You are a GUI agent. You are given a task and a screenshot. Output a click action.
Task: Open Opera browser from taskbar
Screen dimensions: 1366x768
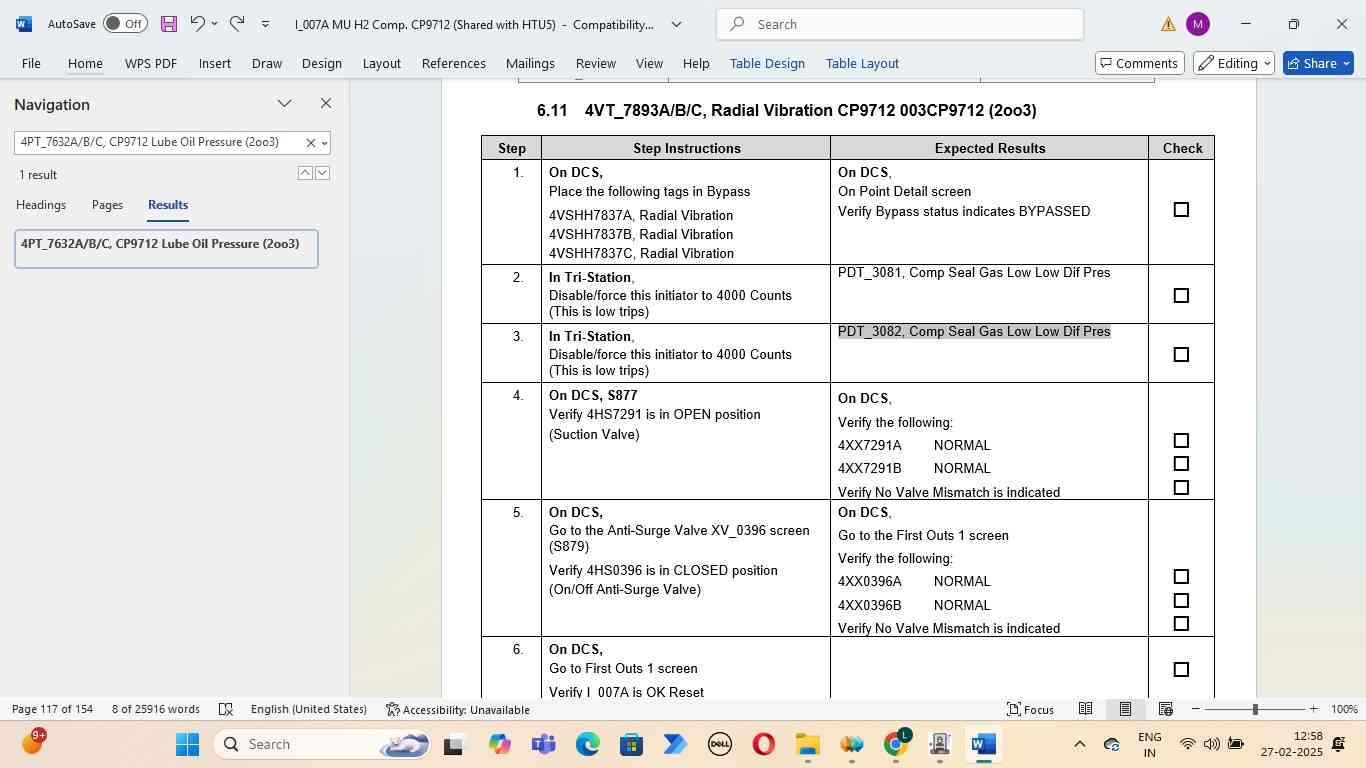tap(763, 744)
